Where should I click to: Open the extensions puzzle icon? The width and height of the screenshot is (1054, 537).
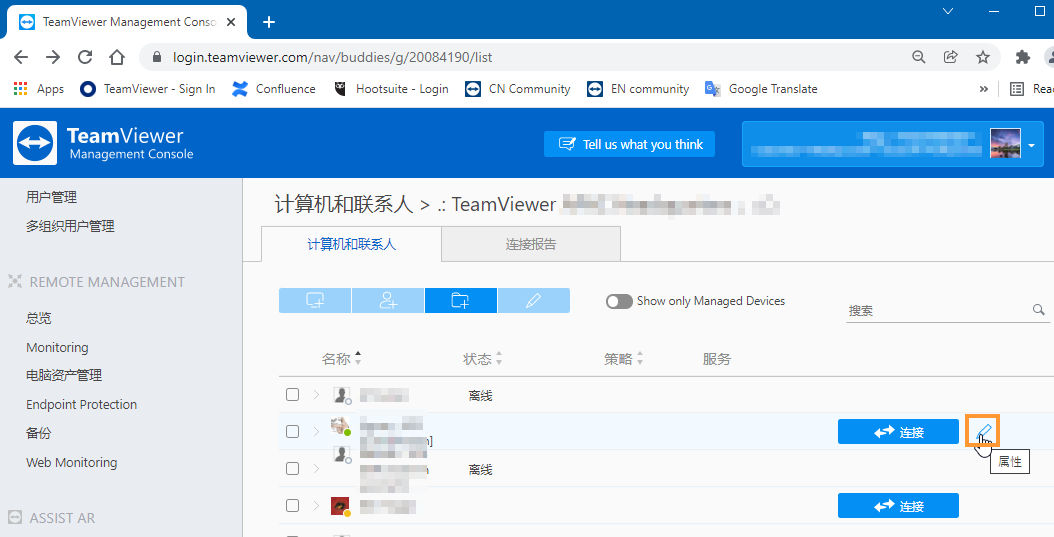[x=1022, y=57]
